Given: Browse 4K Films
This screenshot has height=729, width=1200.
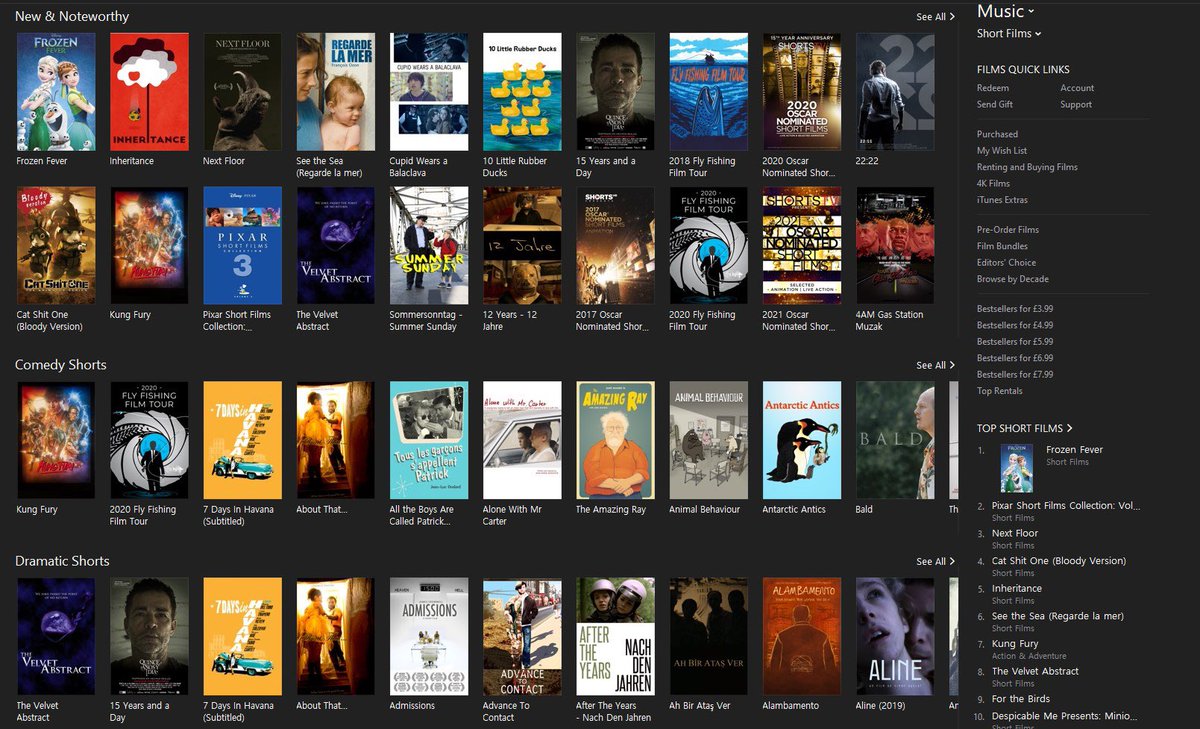Looking at the screenshot, I should click(x=993, y=184).
